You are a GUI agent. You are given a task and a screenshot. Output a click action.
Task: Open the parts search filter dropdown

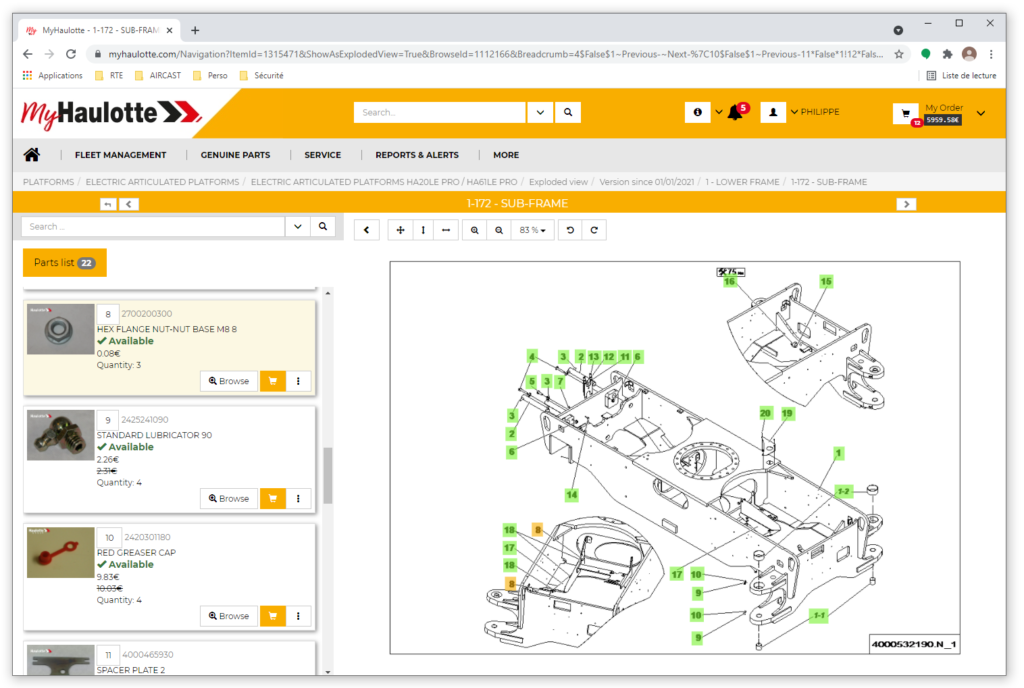[298, 227]
